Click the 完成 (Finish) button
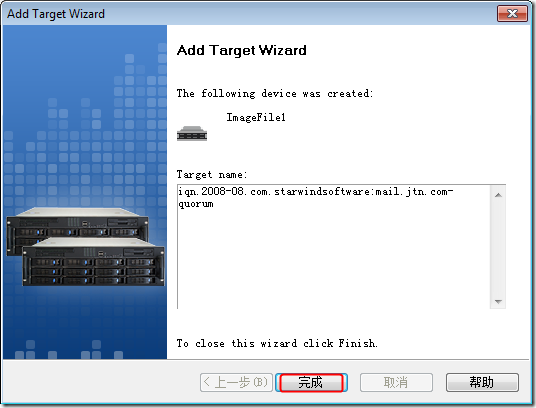Viewport: 536px width, 408px height. (x=311, y=382)
